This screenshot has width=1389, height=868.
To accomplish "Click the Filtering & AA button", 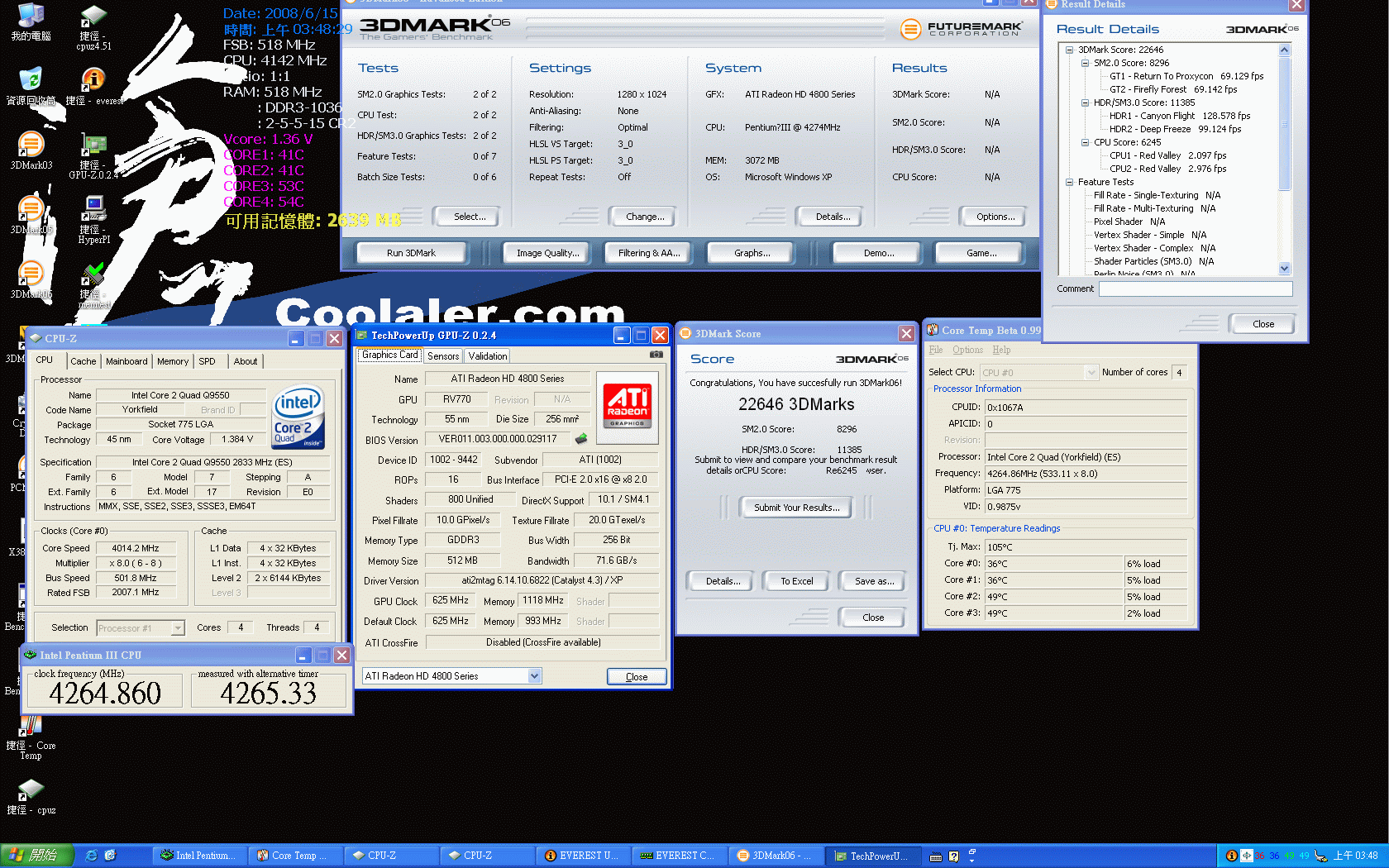I will pyautogui.click(x=649, y=253).
